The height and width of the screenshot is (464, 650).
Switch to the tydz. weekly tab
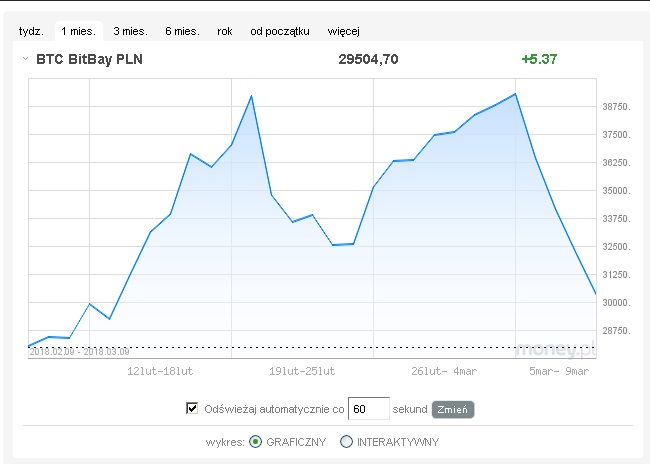[x=31, y=31]
